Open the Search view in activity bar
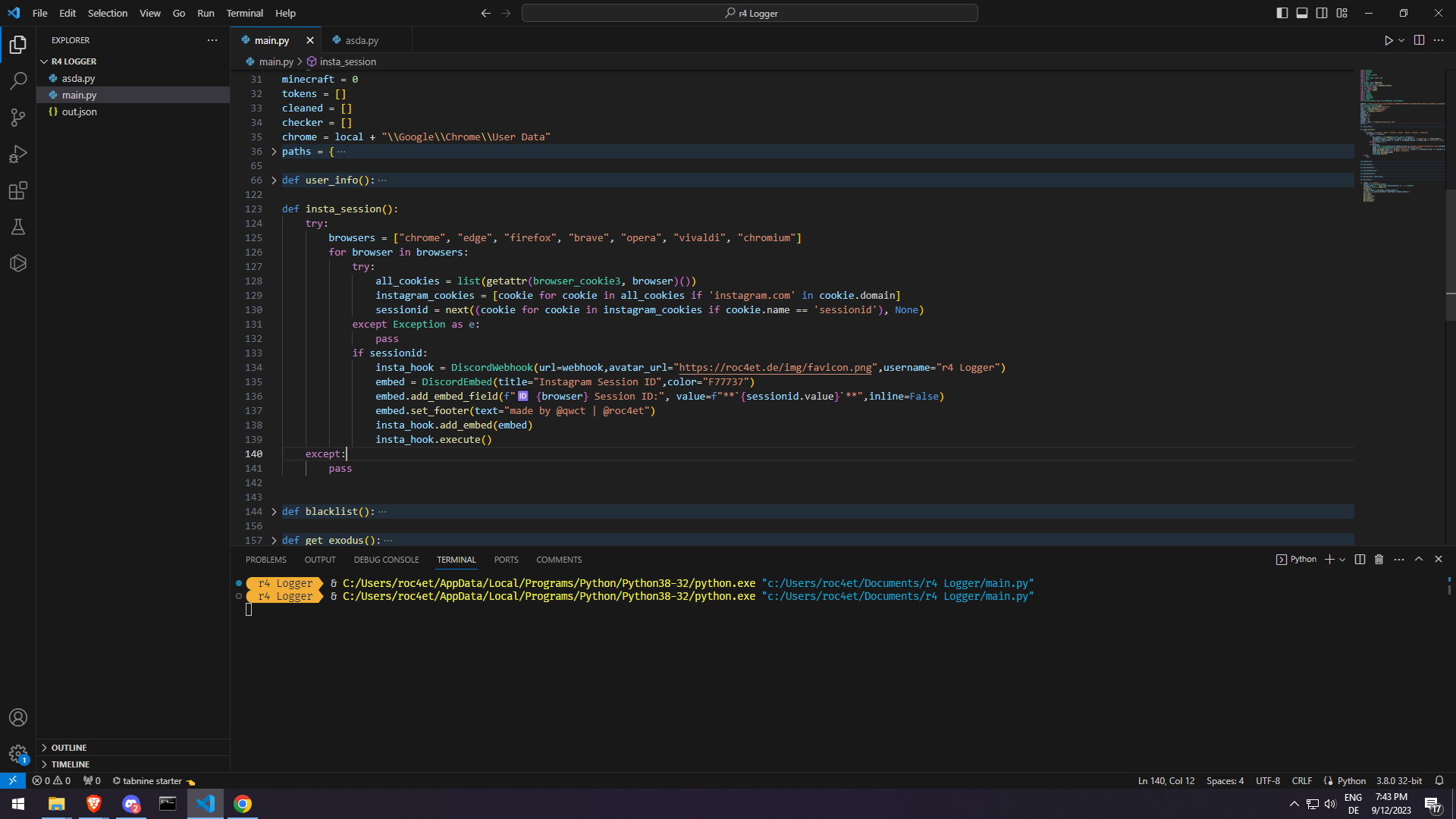The image size is (1456, 819). [18, 80]
